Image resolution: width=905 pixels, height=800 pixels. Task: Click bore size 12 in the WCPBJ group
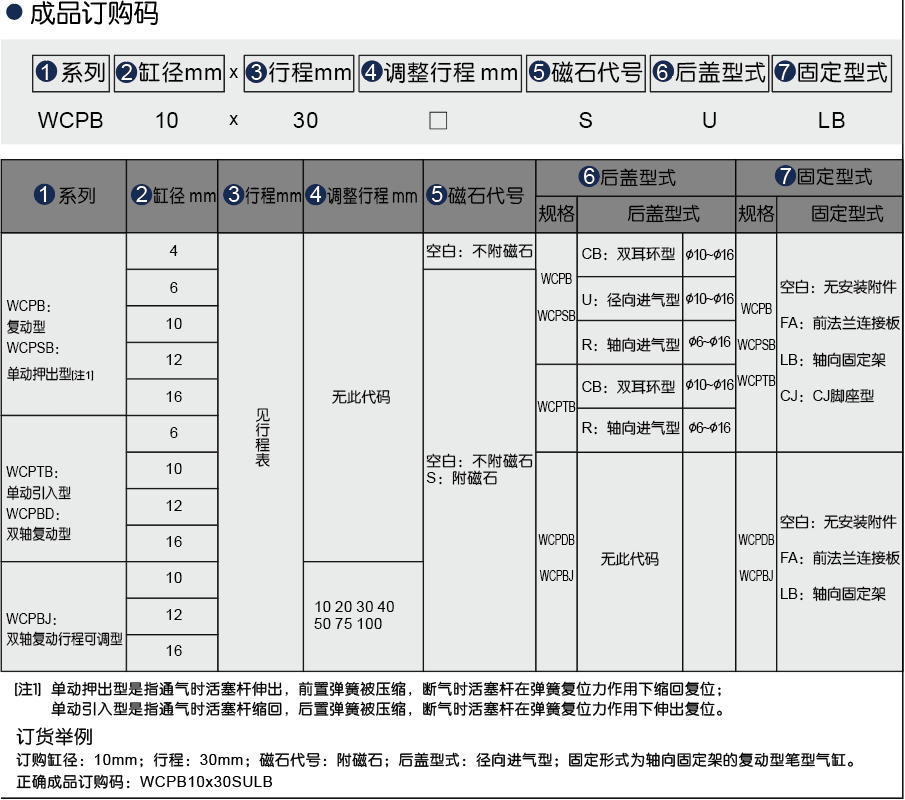click(x=173, y=615)
